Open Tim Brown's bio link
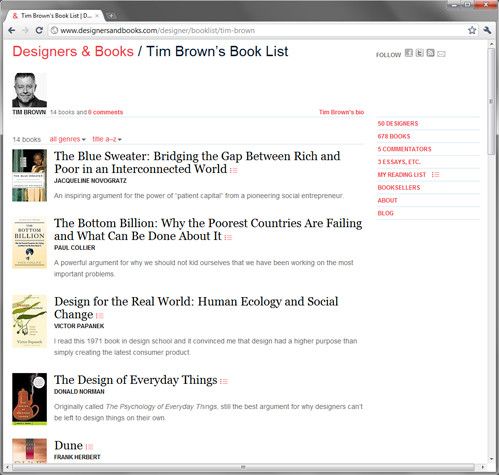The height and width of the screenshot is (475, 499). tap(341, 112)
